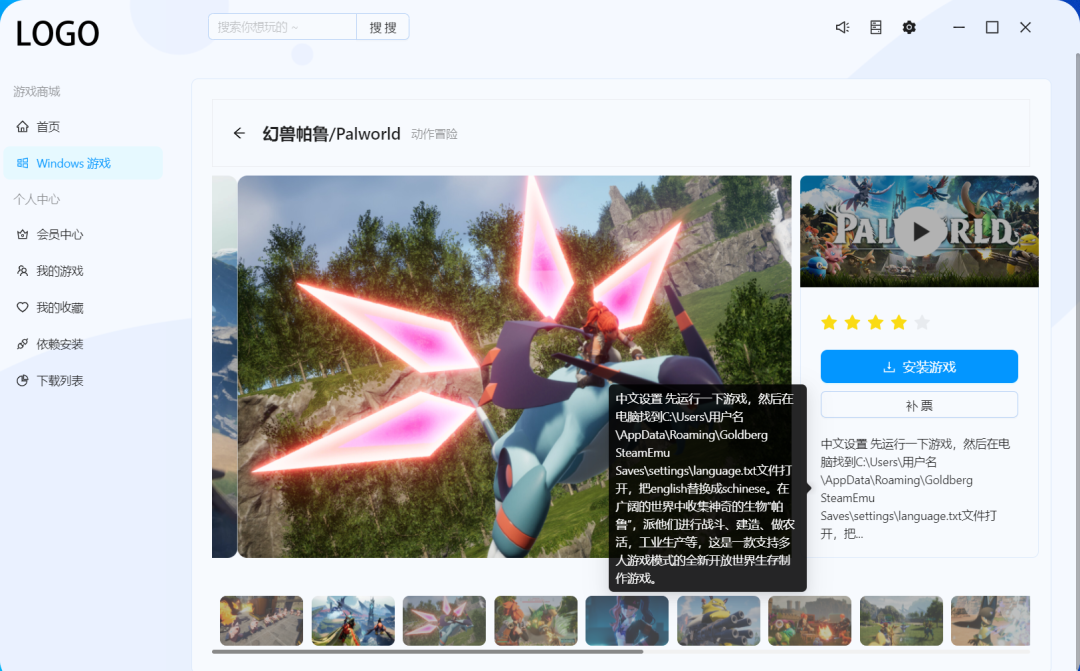The height and width of the screenshot is (671, 1080).
Task: View the 下载列表 download list
Action: pos(83,381)
